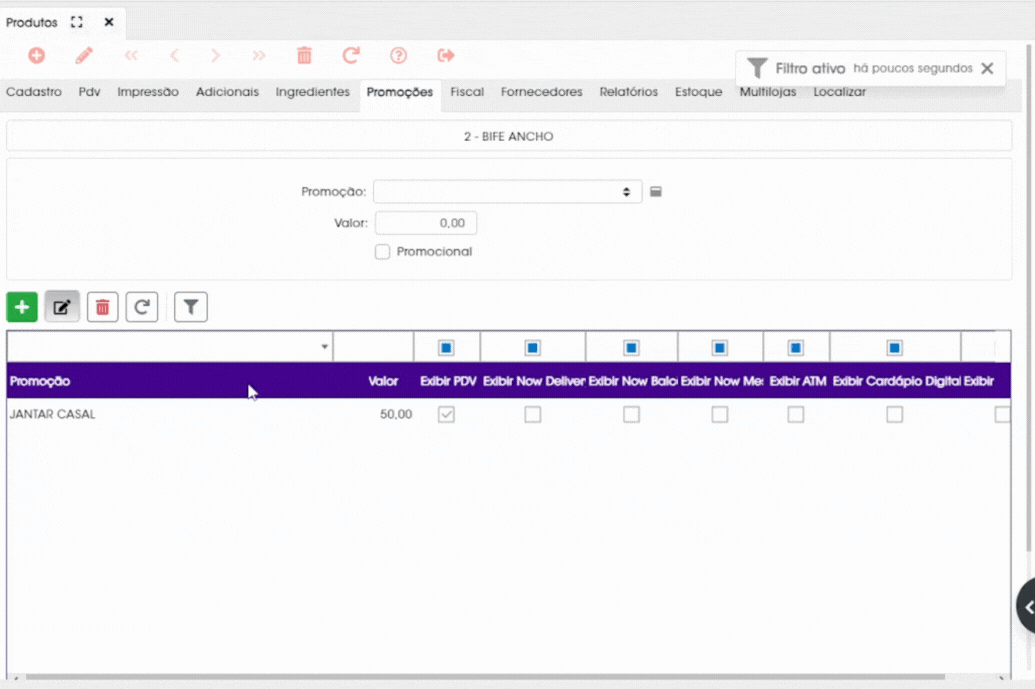Click the red exit arrow icon
This screenshot has width=1035, height=689.
(x=446, y=55)
